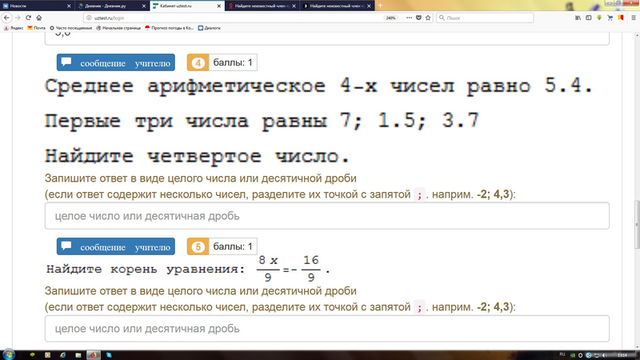The width and height of the screenshot is (640, 360).
Task: Bookmark this page with the star icon
Action: (x=428, y=18)
